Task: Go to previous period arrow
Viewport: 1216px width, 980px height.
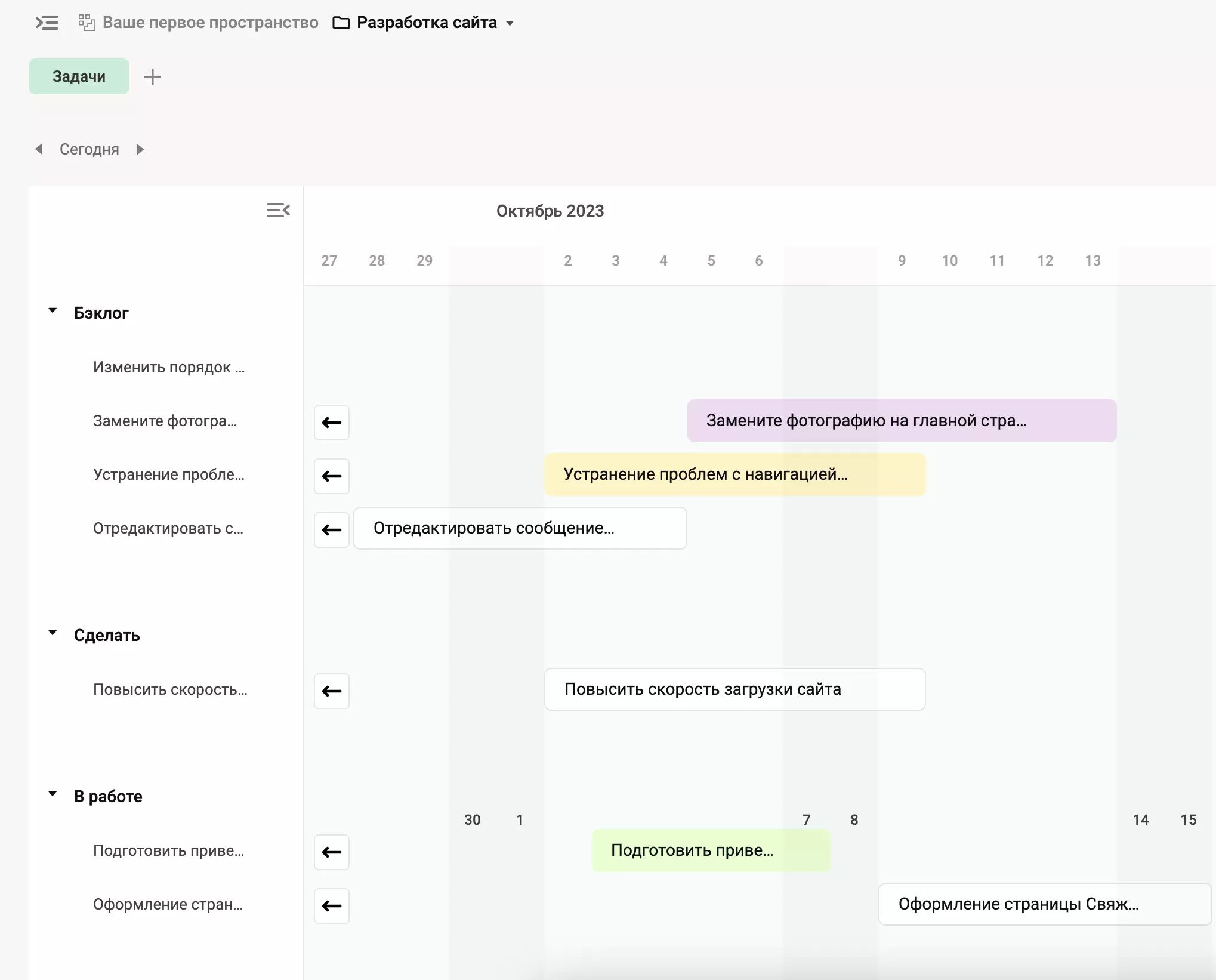Action: point(39,149)
